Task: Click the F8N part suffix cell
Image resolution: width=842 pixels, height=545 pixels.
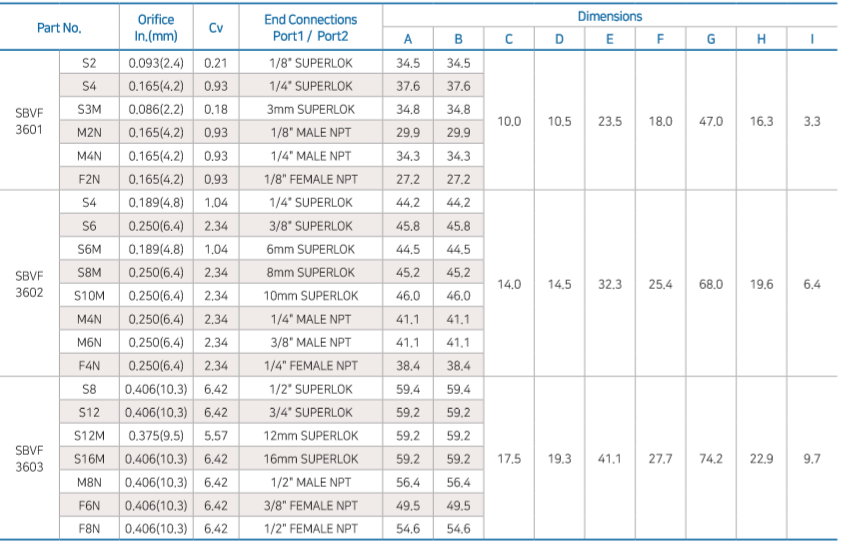Action: point(89,529)
